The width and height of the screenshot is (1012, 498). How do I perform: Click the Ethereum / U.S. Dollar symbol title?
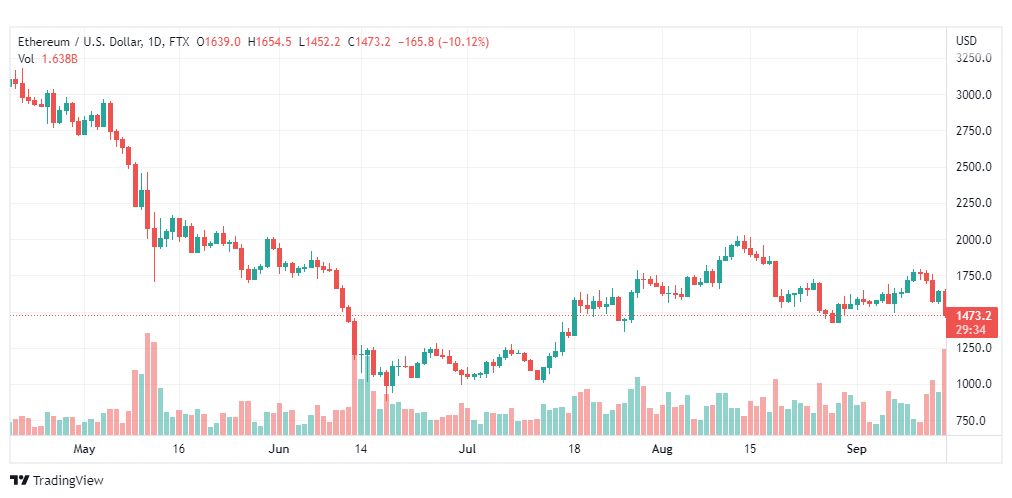pos(79,42)
